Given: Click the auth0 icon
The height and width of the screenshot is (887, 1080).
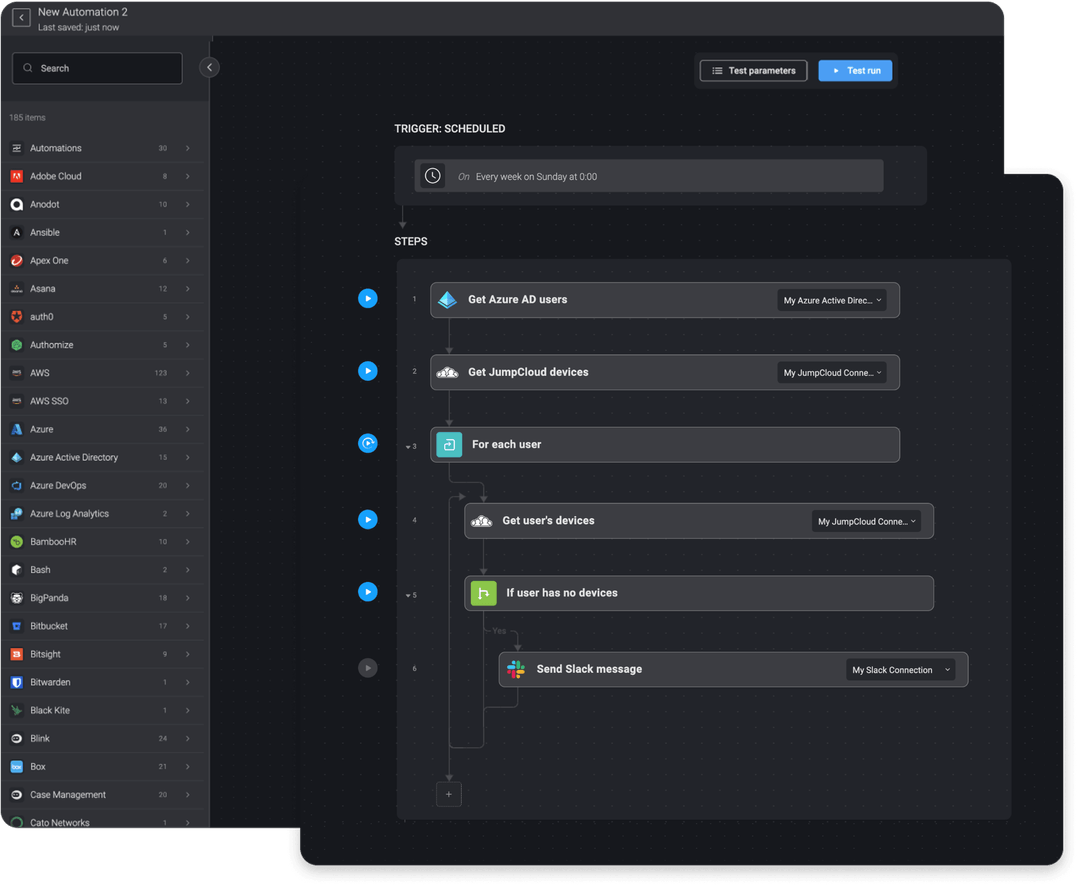Looking at the screenshot, I should [17, 317].
